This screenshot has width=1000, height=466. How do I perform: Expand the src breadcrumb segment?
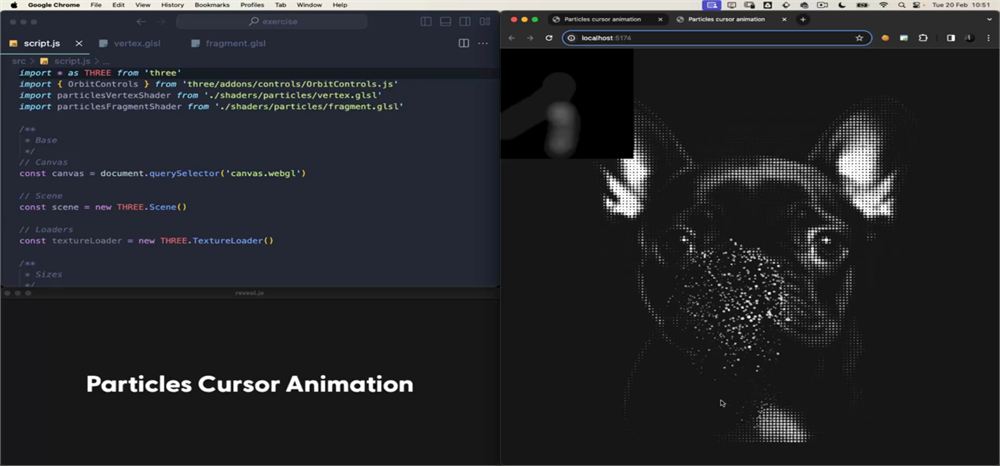coord(18,61)
